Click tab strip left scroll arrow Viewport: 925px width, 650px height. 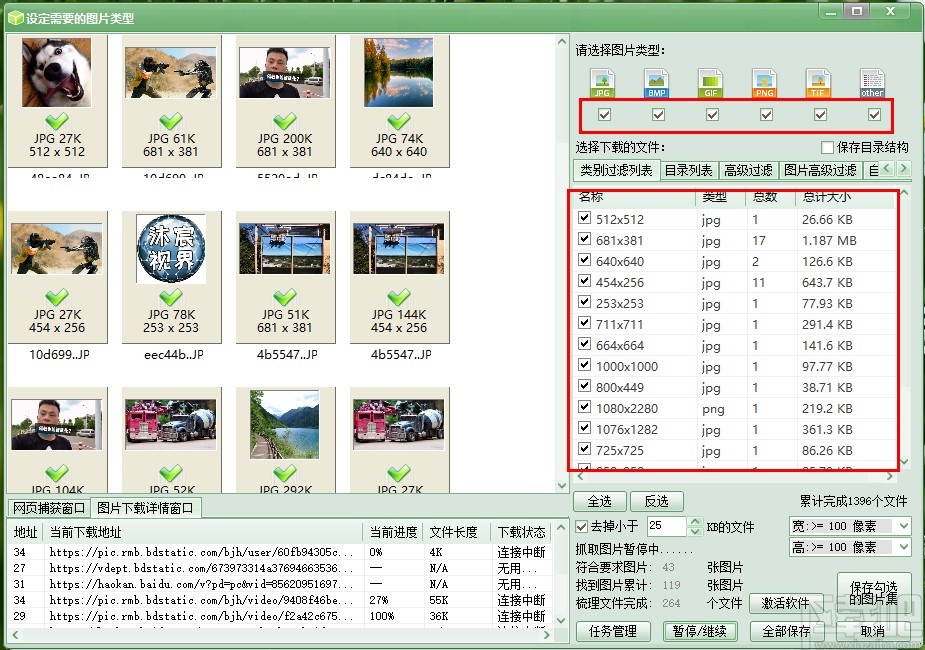pyautogui.click(x=887, y=169)
